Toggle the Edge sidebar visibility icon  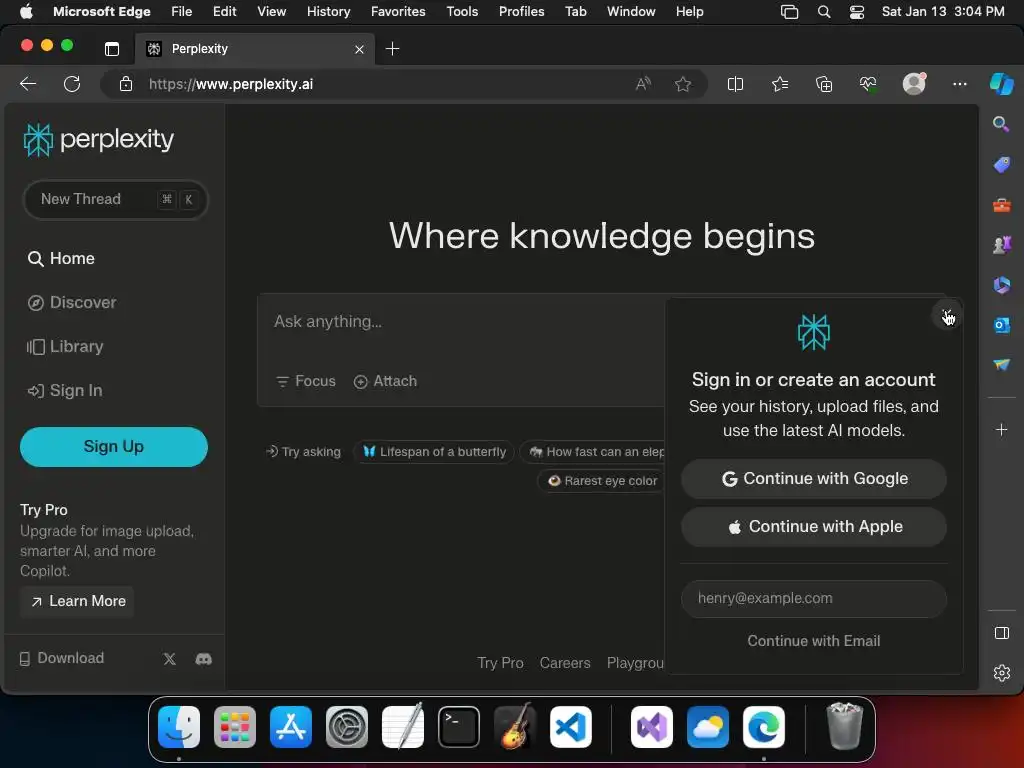tap(1002, 633)
